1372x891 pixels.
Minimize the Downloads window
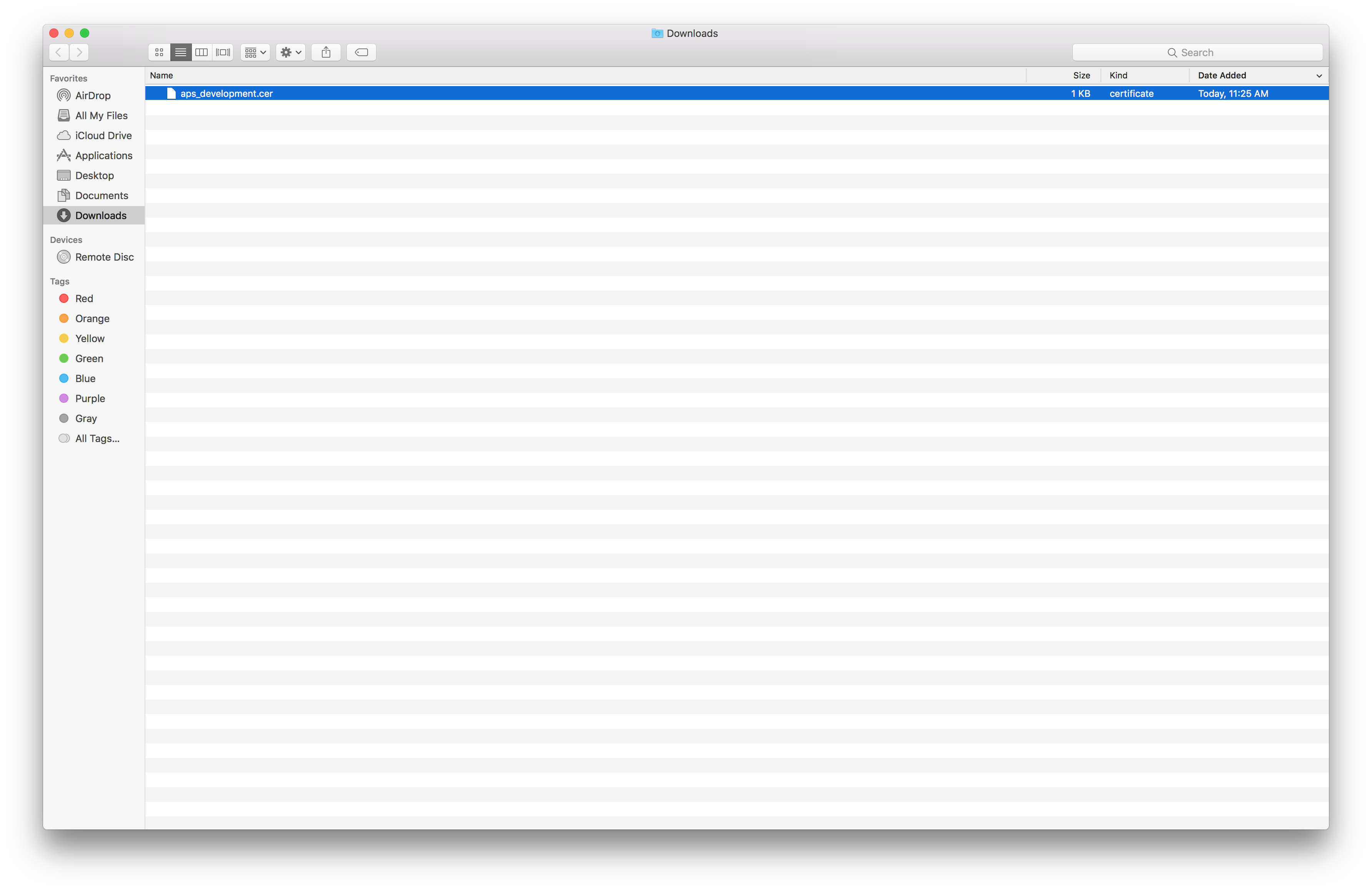[x=69, y=33]
